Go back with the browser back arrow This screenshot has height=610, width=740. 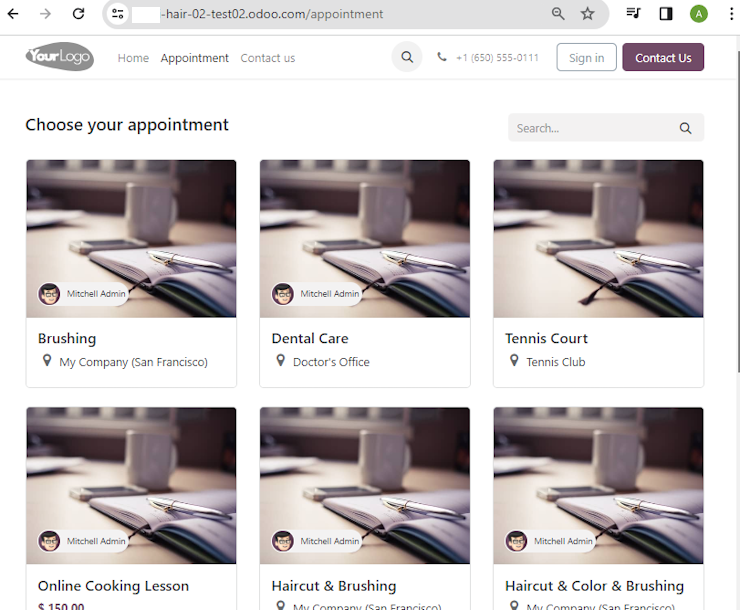point(13,14)
